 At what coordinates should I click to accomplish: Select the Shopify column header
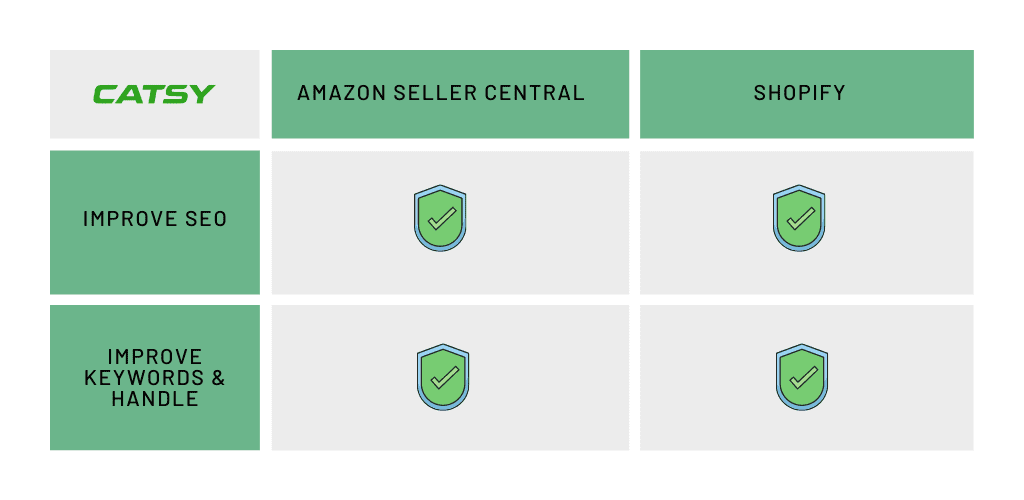pos(807,94)
